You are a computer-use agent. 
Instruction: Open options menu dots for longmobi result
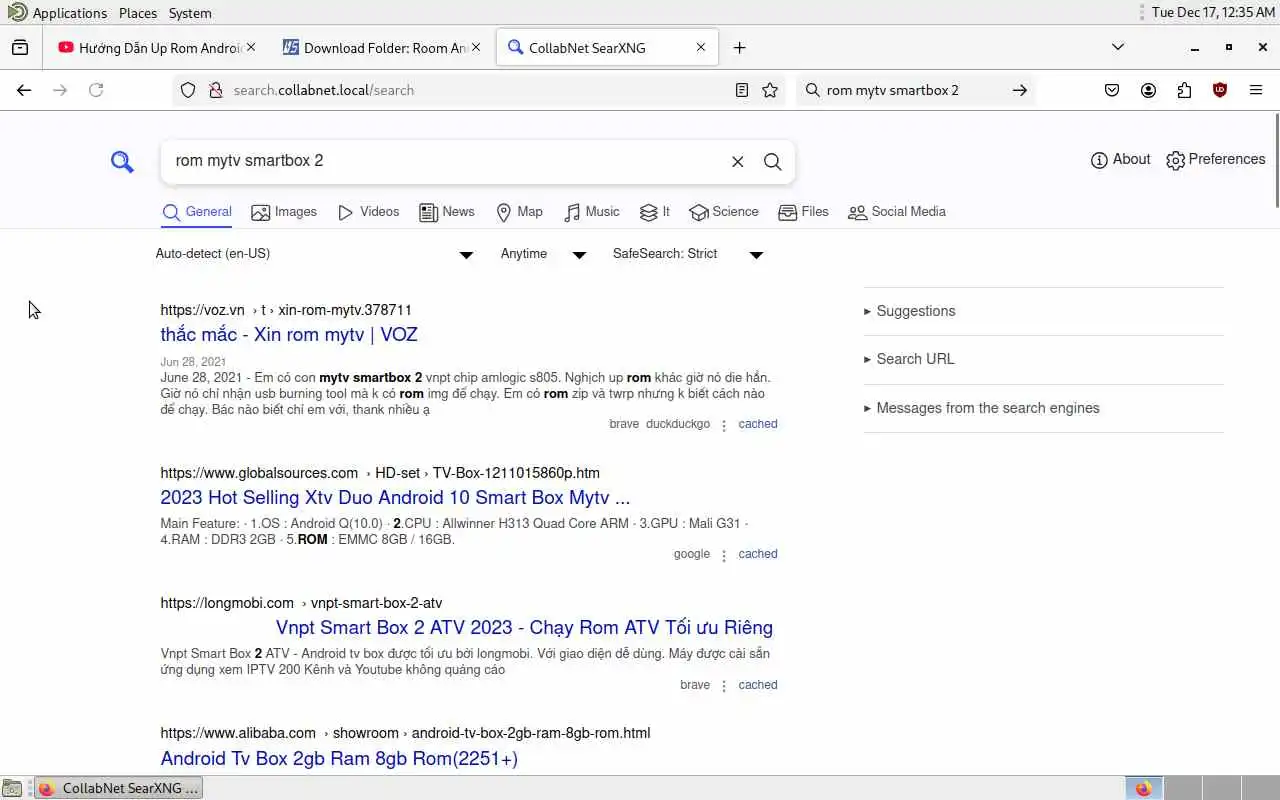tap(724, 687)
